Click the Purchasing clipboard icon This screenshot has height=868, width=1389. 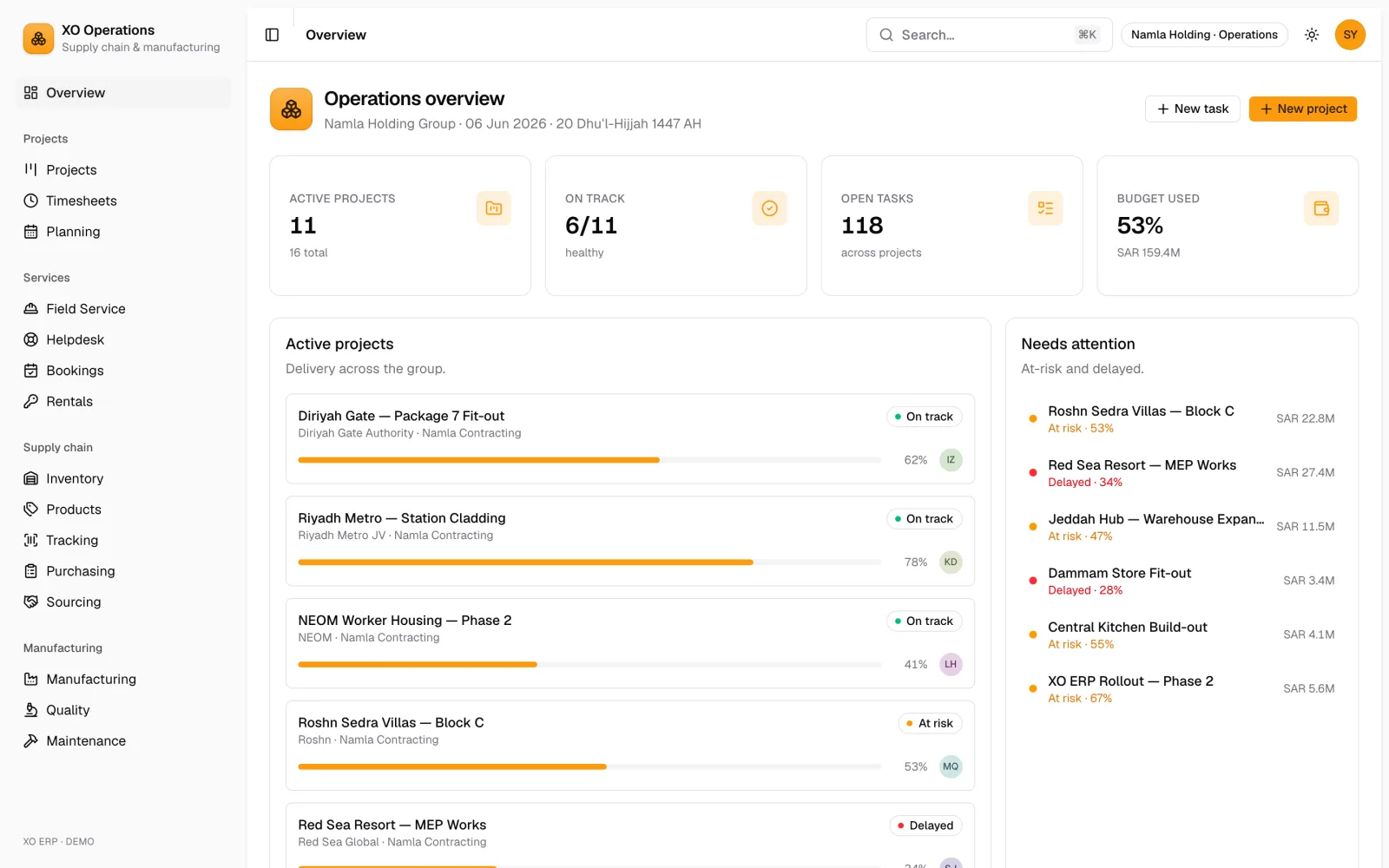click(31, 571)
